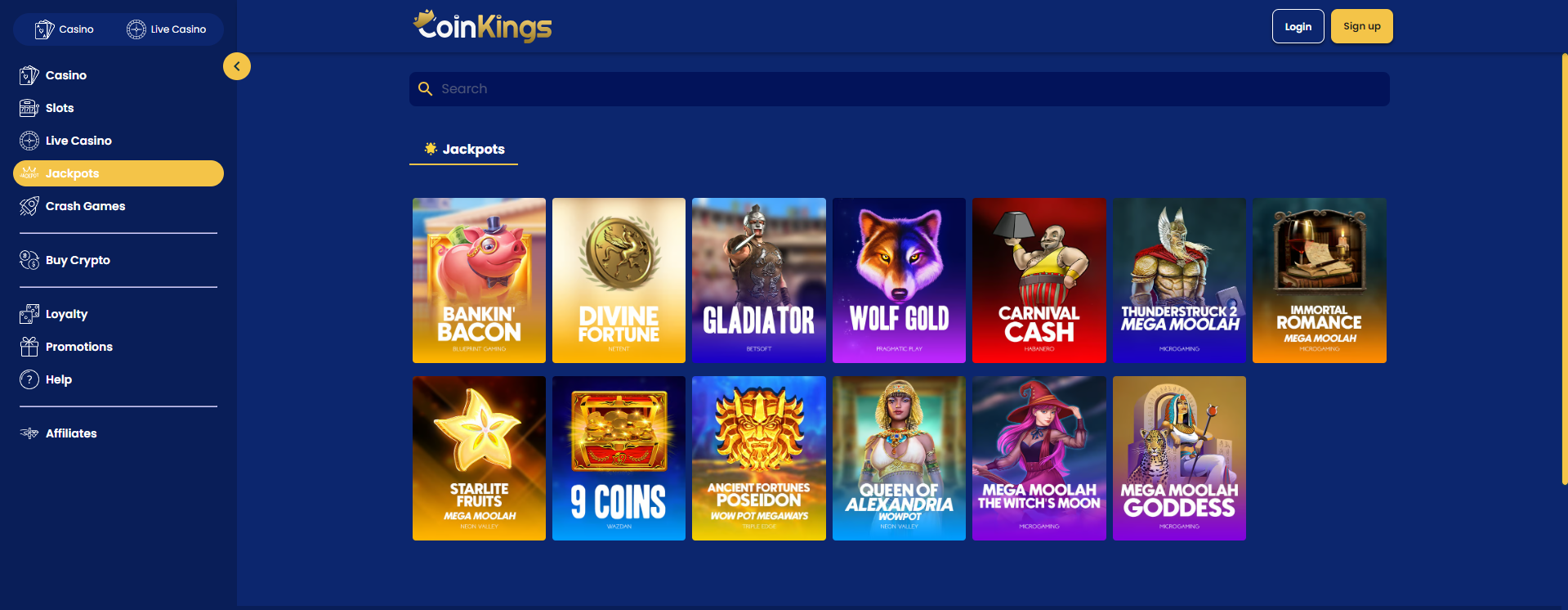Click the Affiliates handshake icon
1568x610 pixels.
29,433
